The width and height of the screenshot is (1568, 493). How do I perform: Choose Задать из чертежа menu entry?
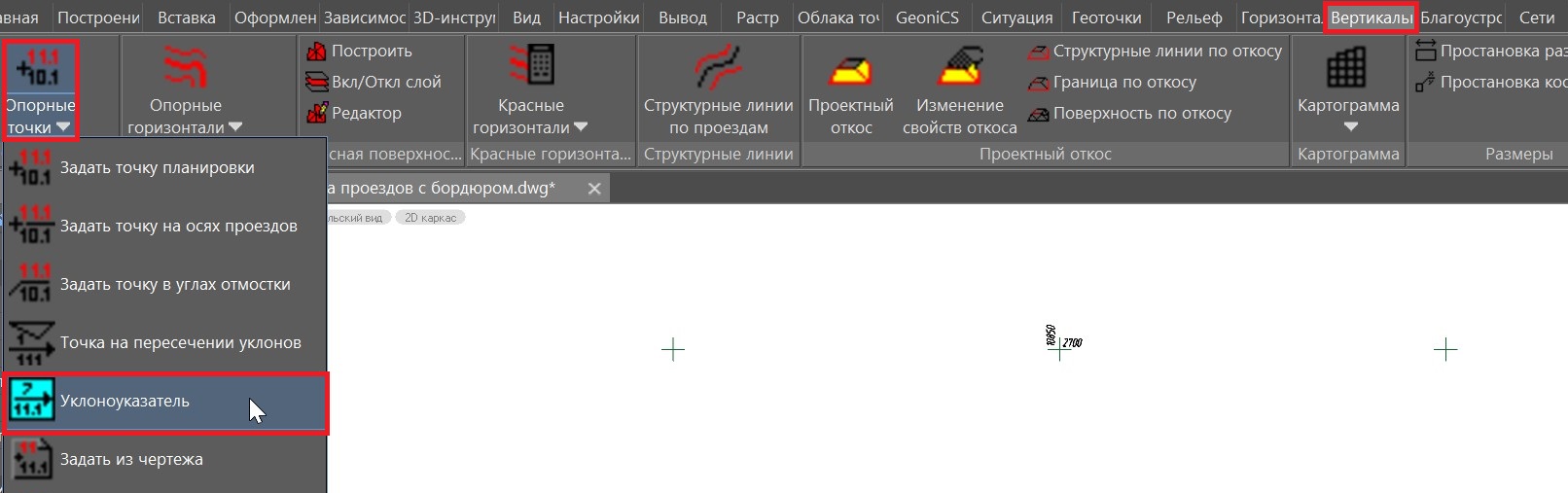[x=131, y=459]
